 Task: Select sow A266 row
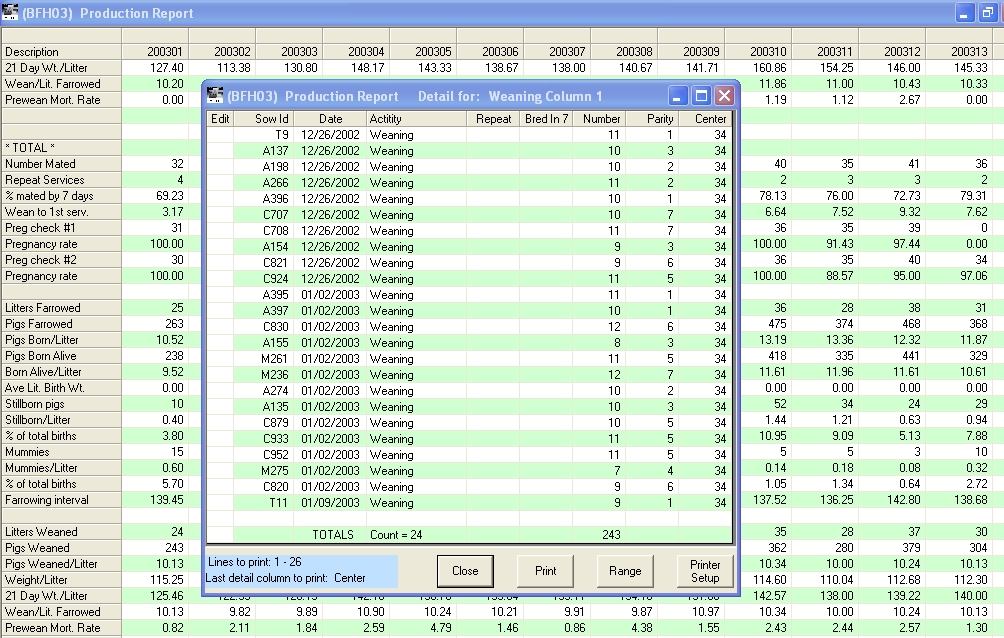469,183
